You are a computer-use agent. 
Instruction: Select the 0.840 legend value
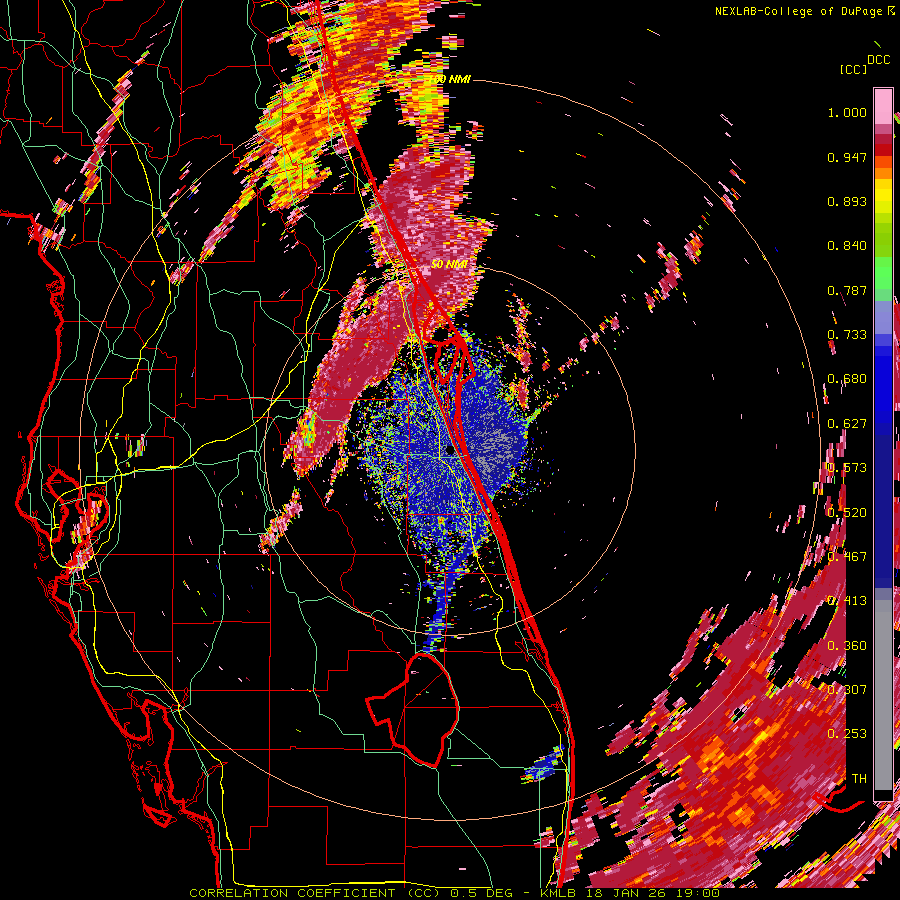click(x=847, y=246)
